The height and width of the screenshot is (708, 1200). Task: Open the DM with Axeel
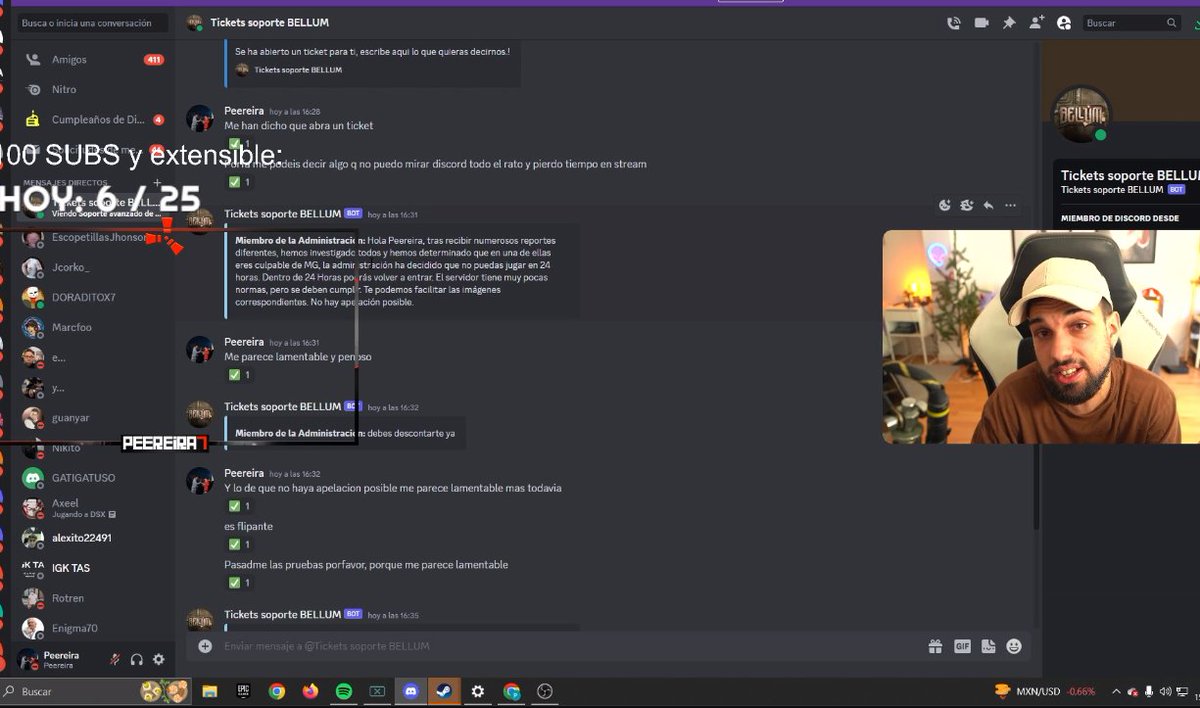(x=93, y=508)
